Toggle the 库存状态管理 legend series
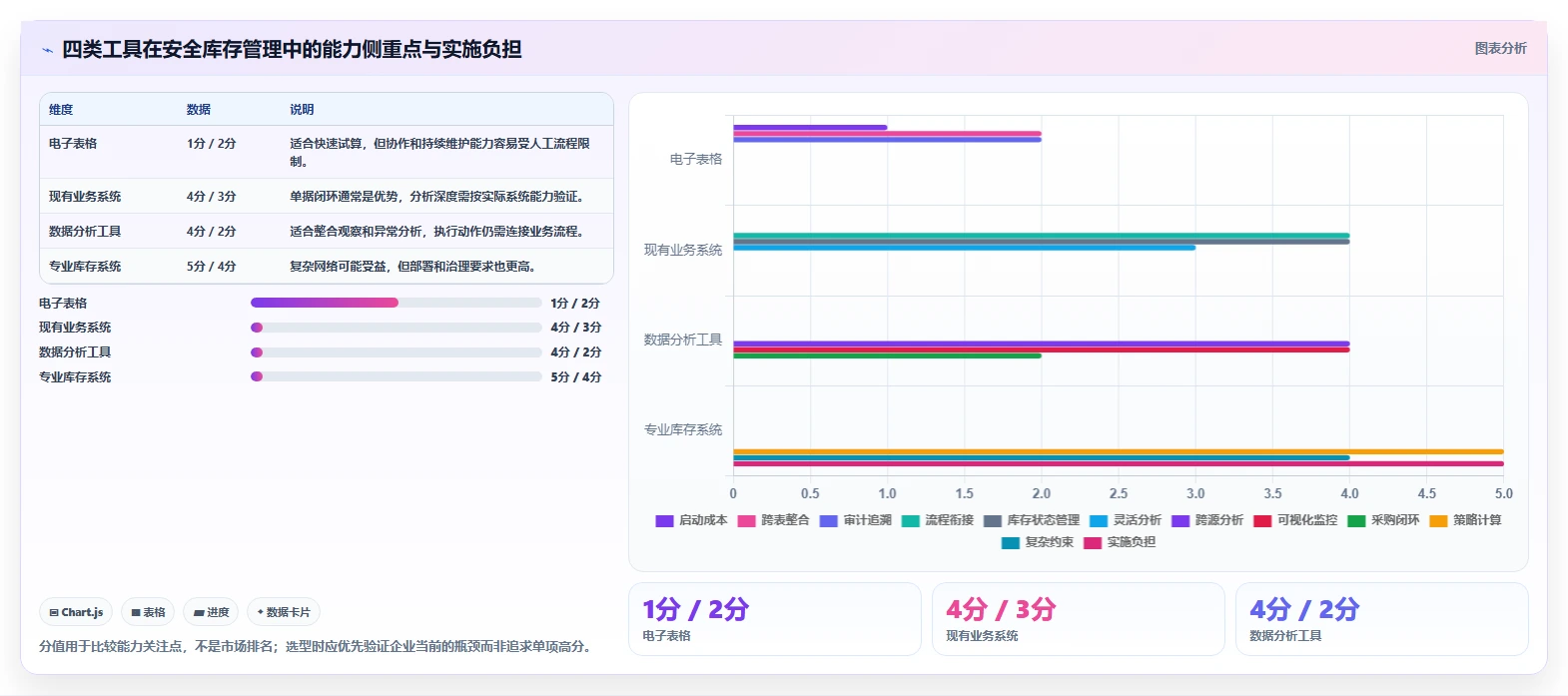 [x=1032, y=520]
